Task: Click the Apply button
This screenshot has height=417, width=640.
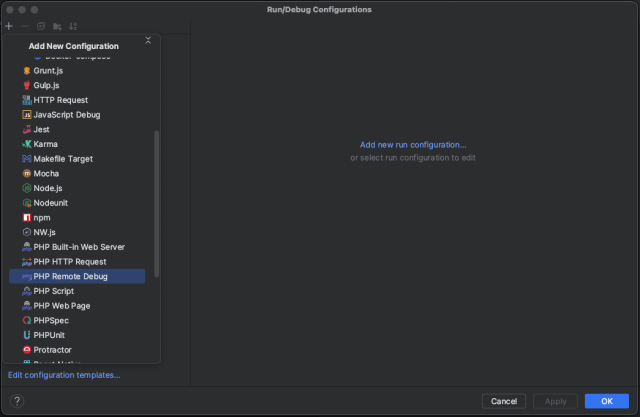Action: [x=555, y=401]
